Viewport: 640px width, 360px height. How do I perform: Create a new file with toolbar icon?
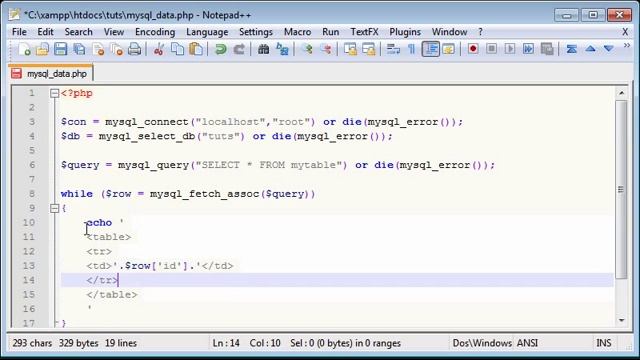tap(24, 49)
